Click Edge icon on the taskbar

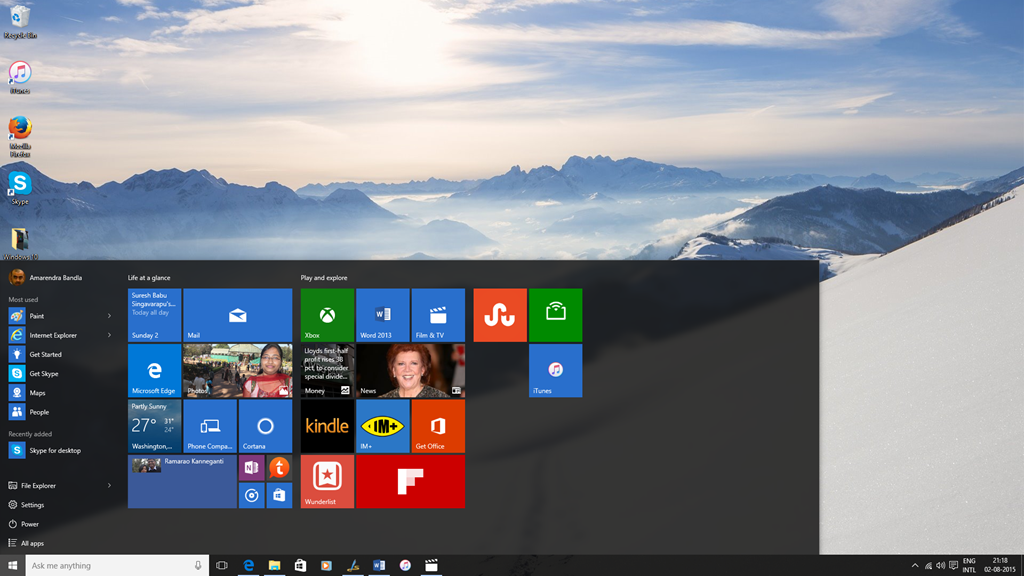pyautogui.click(x=248, y=566)
